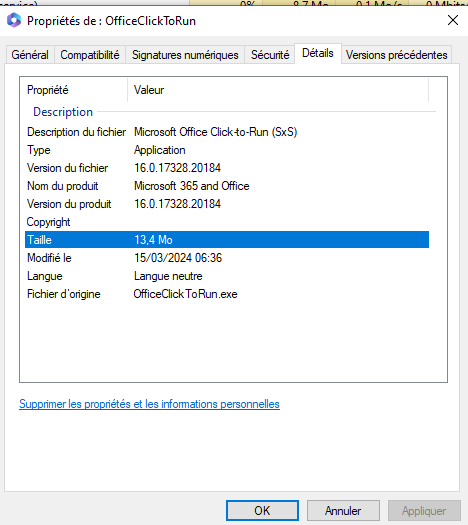Select the Langue property label
This screenshot has height=525, width=468.
45,276
